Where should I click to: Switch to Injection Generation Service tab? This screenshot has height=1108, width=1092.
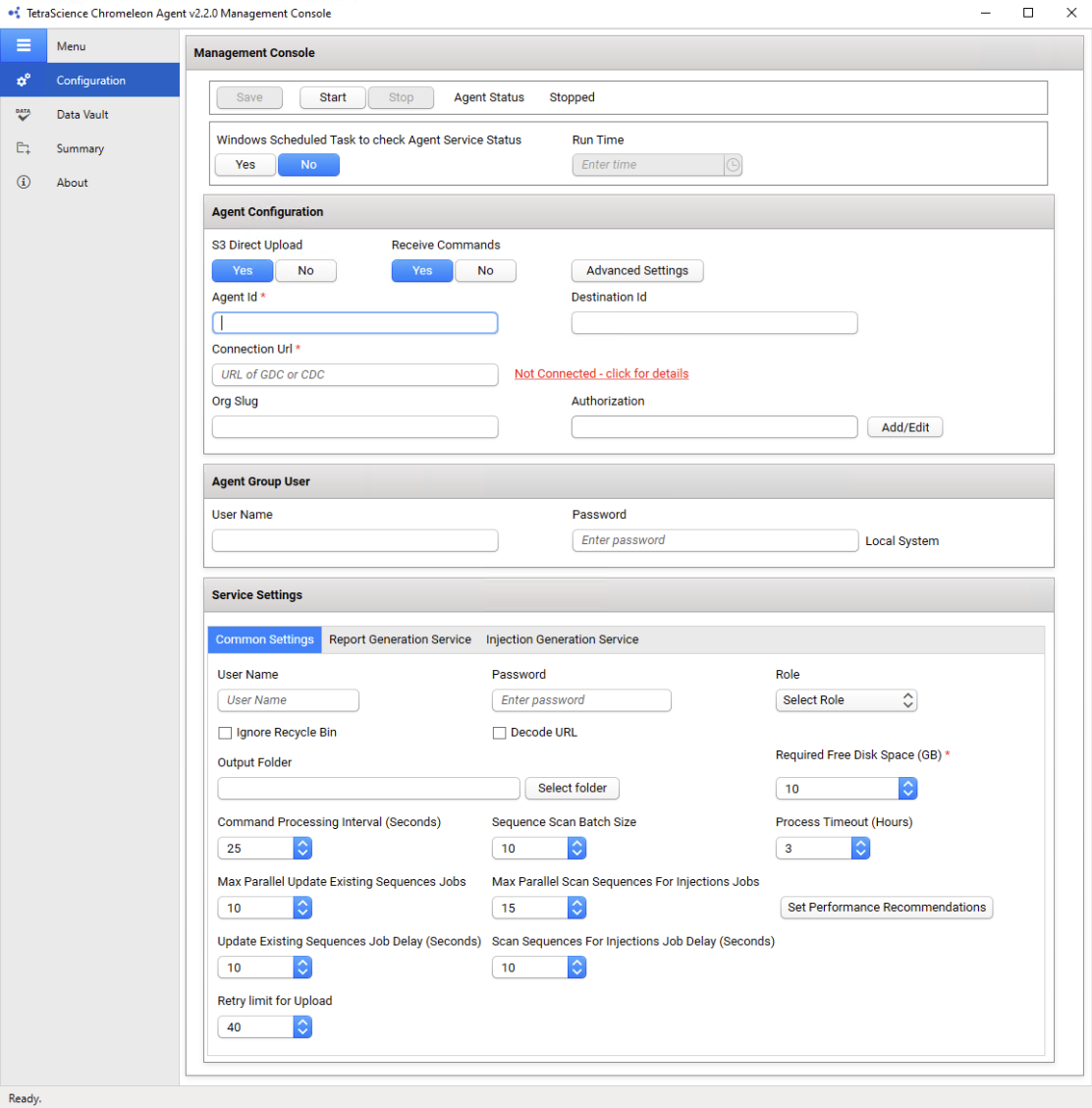[563, 639]
